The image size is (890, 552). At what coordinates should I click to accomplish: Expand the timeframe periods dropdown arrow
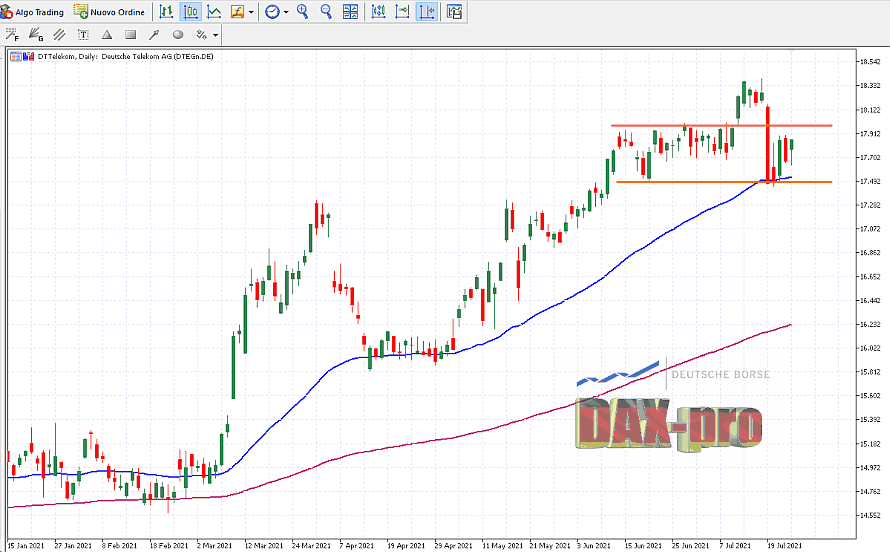[x=286, y=12]
